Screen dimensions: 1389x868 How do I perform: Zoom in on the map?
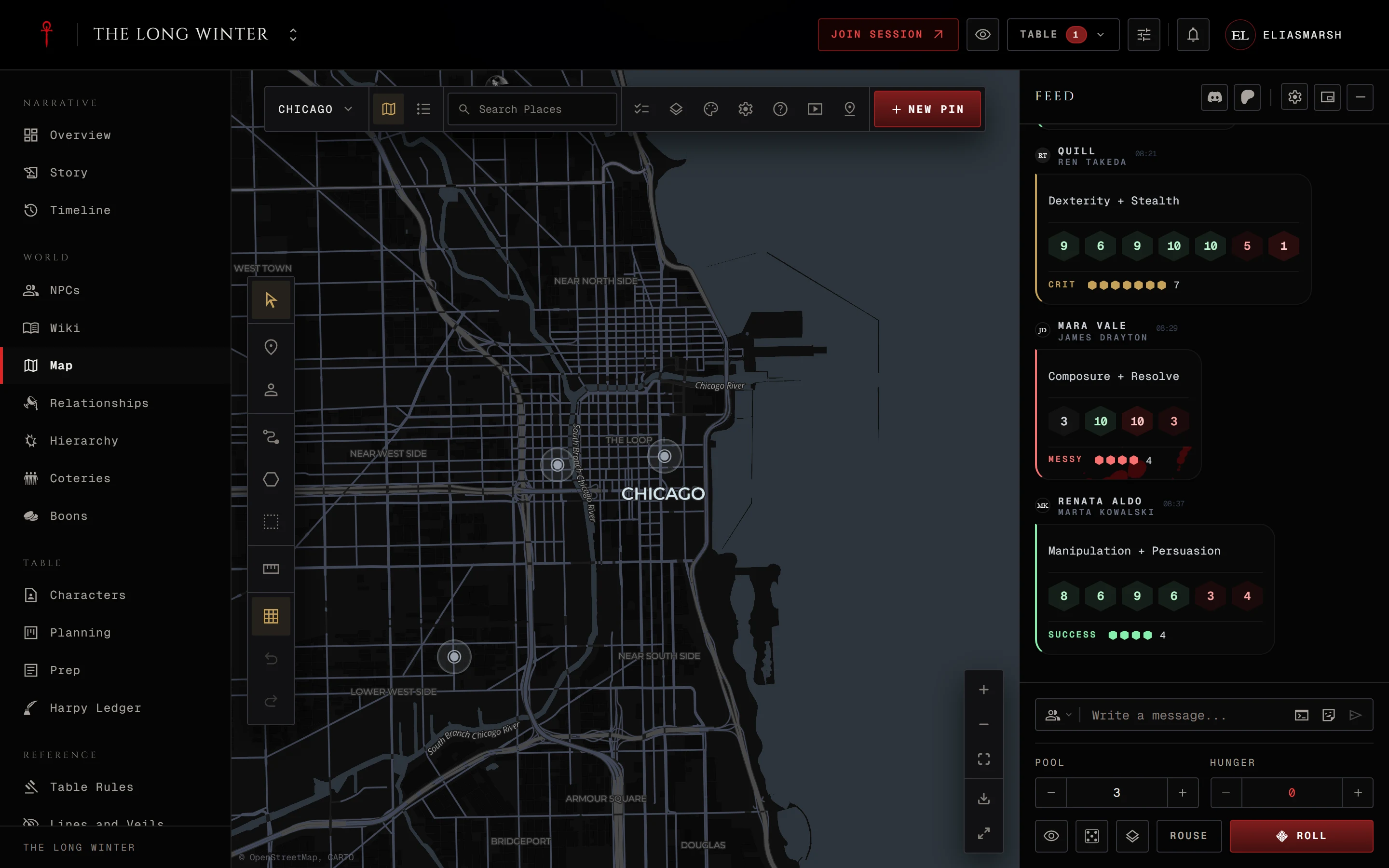(984, 690)
